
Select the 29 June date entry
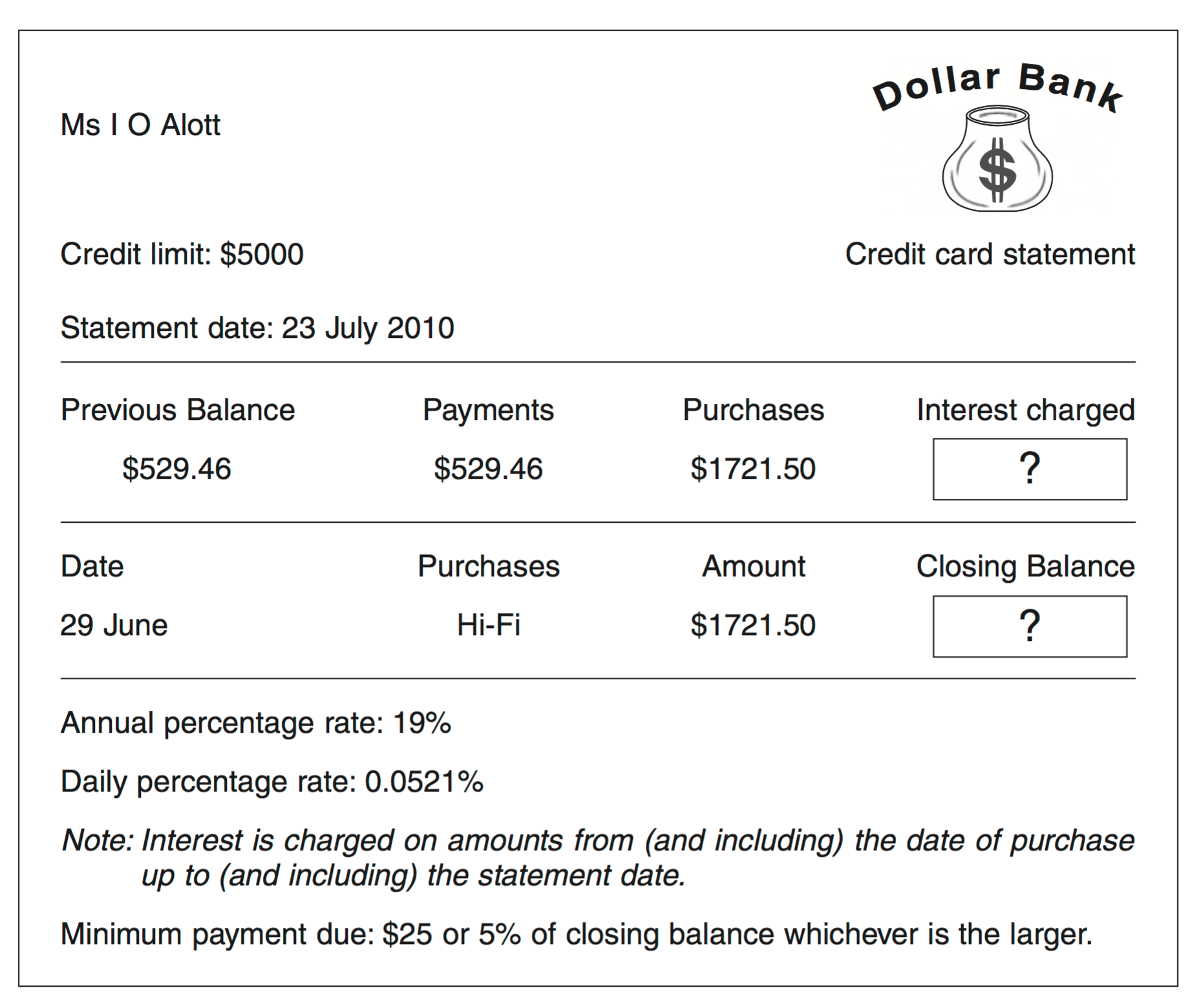(x=114, y=625)
